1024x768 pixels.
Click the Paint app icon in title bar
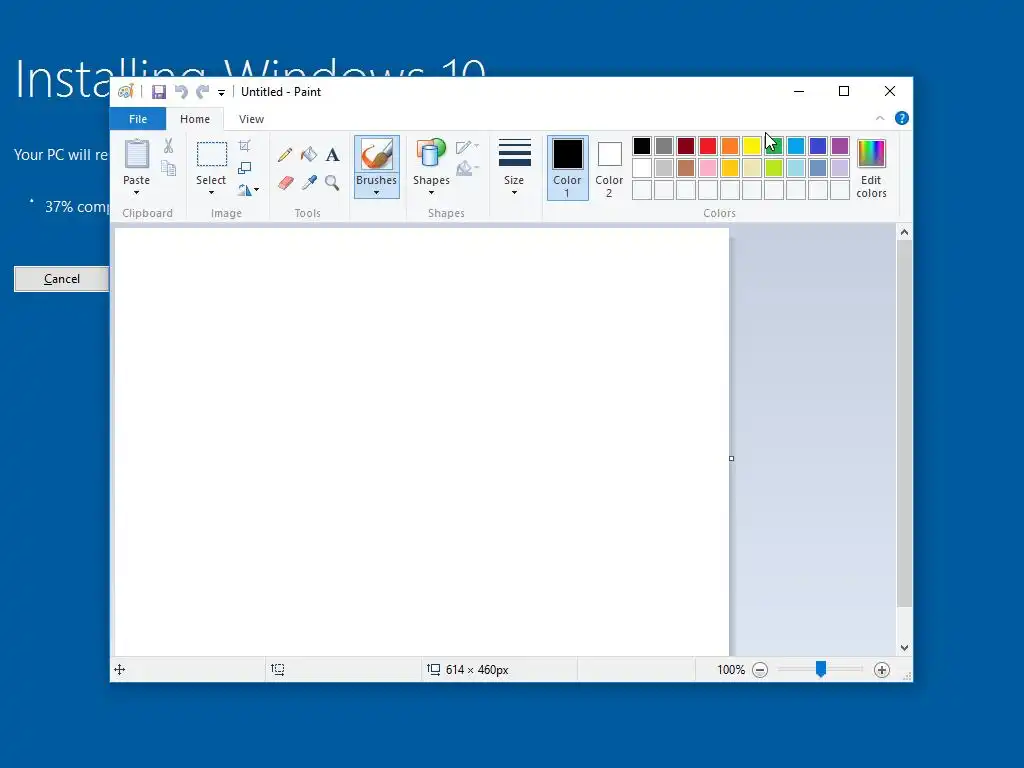[125, 91]
